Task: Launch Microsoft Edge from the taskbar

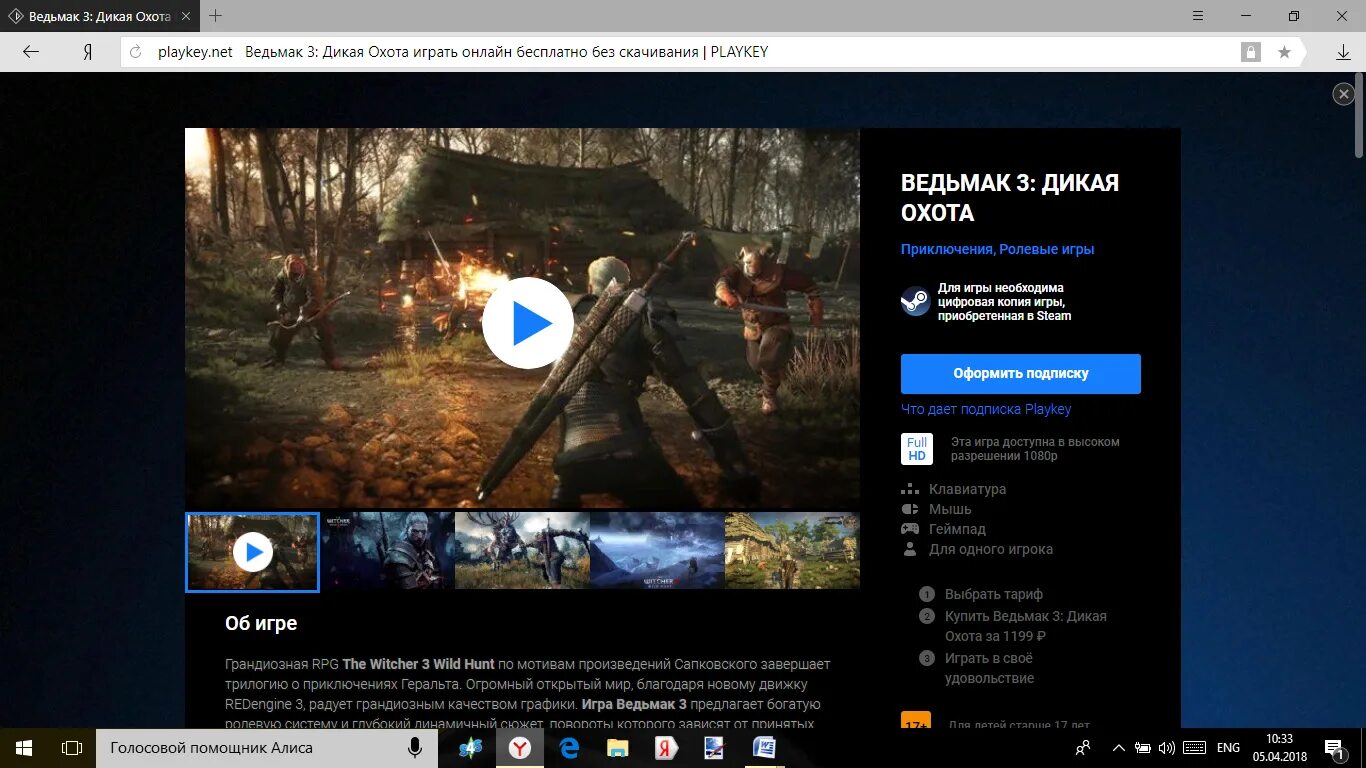Action: [x=569, y=748]
